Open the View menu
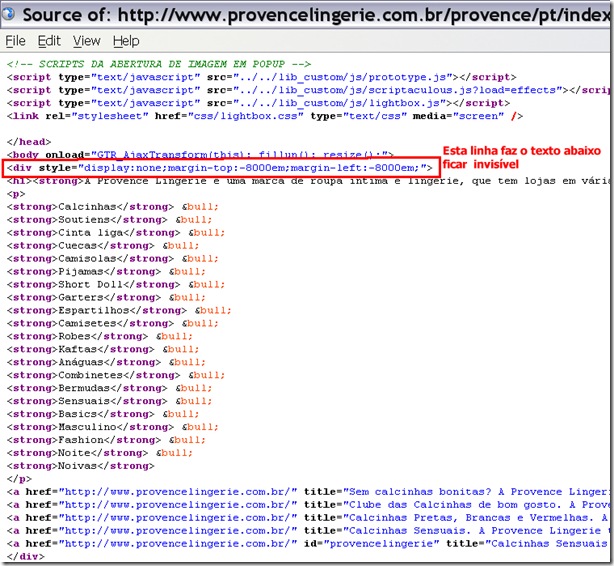This screenshot has height=566, width=614. pos(87,41)
